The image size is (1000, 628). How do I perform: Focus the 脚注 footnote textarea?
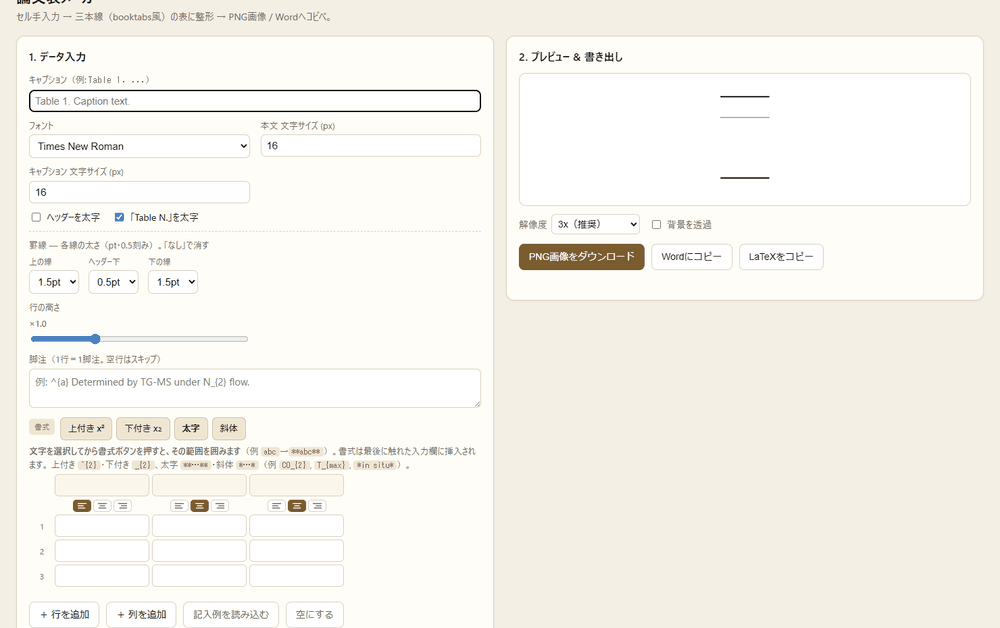pos(254,388)
